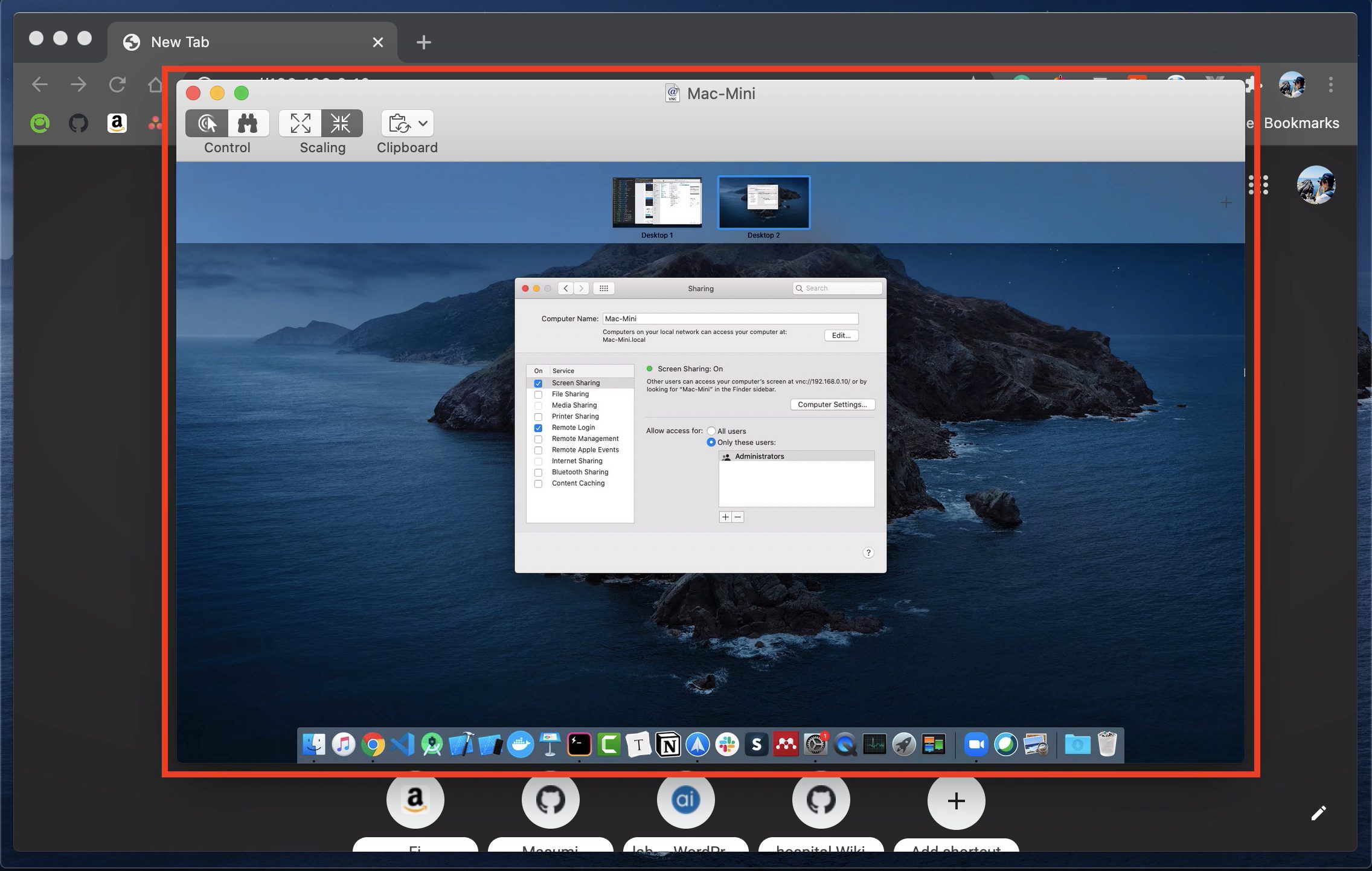This screenshot has height=871, width=1372.
Task: Launch QuickTime Player from dock
Action: click(845, 744)
